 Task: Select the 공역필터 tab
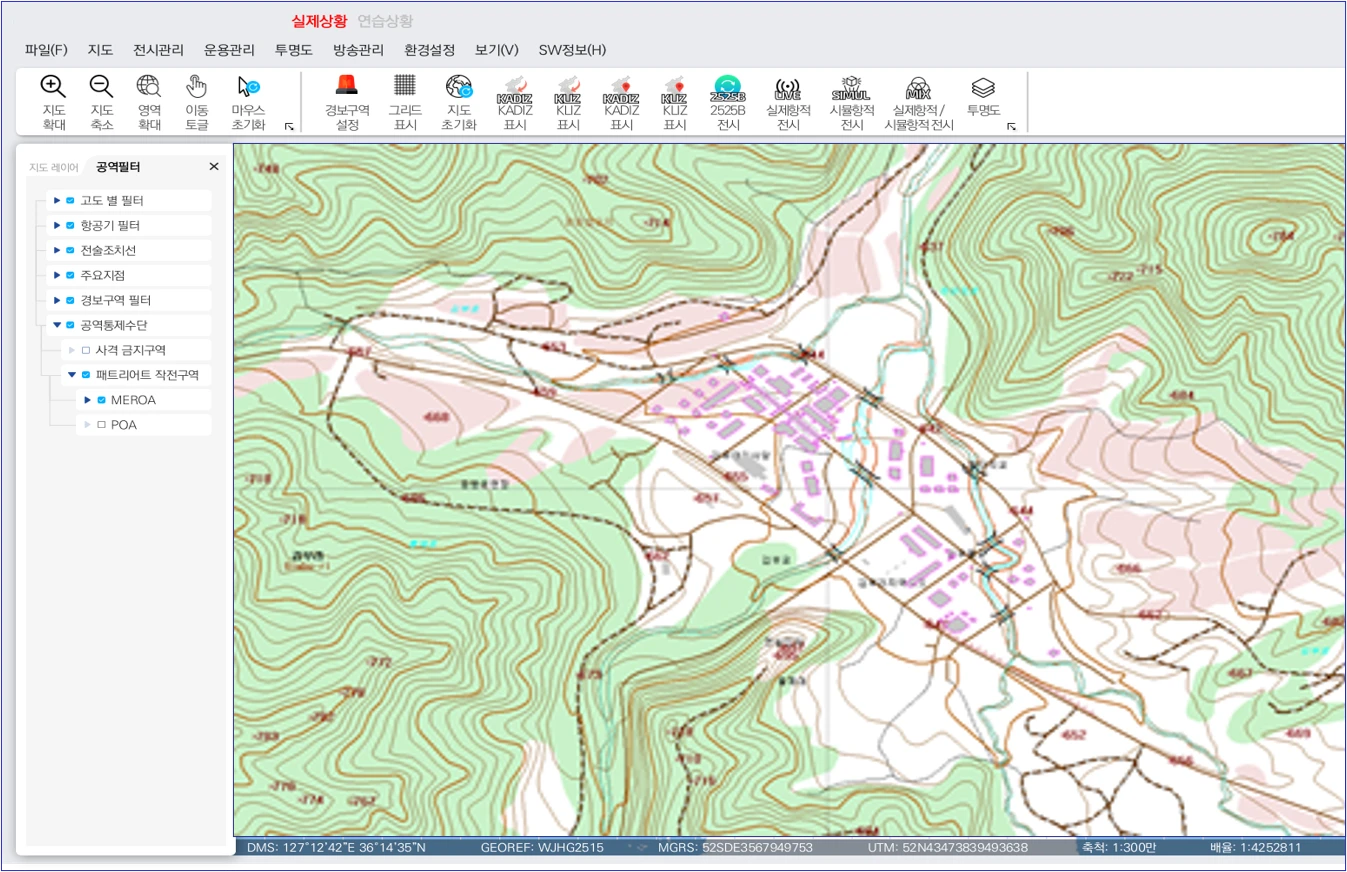(x=118, y=167)
